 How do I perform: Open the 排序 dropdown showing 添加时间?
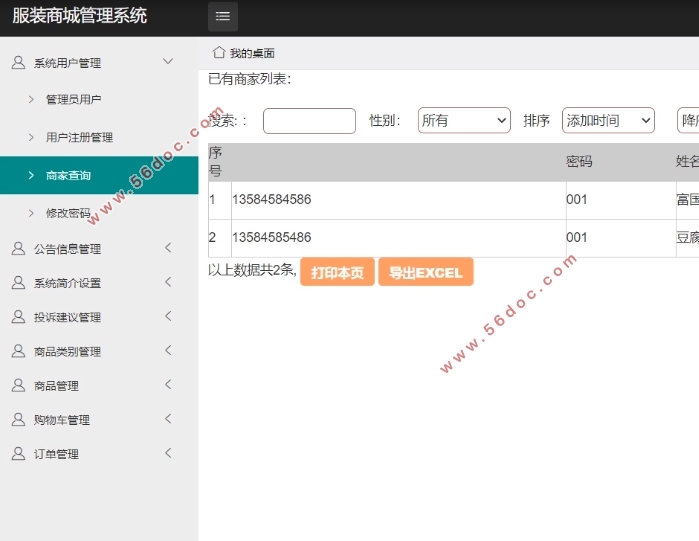608,120
